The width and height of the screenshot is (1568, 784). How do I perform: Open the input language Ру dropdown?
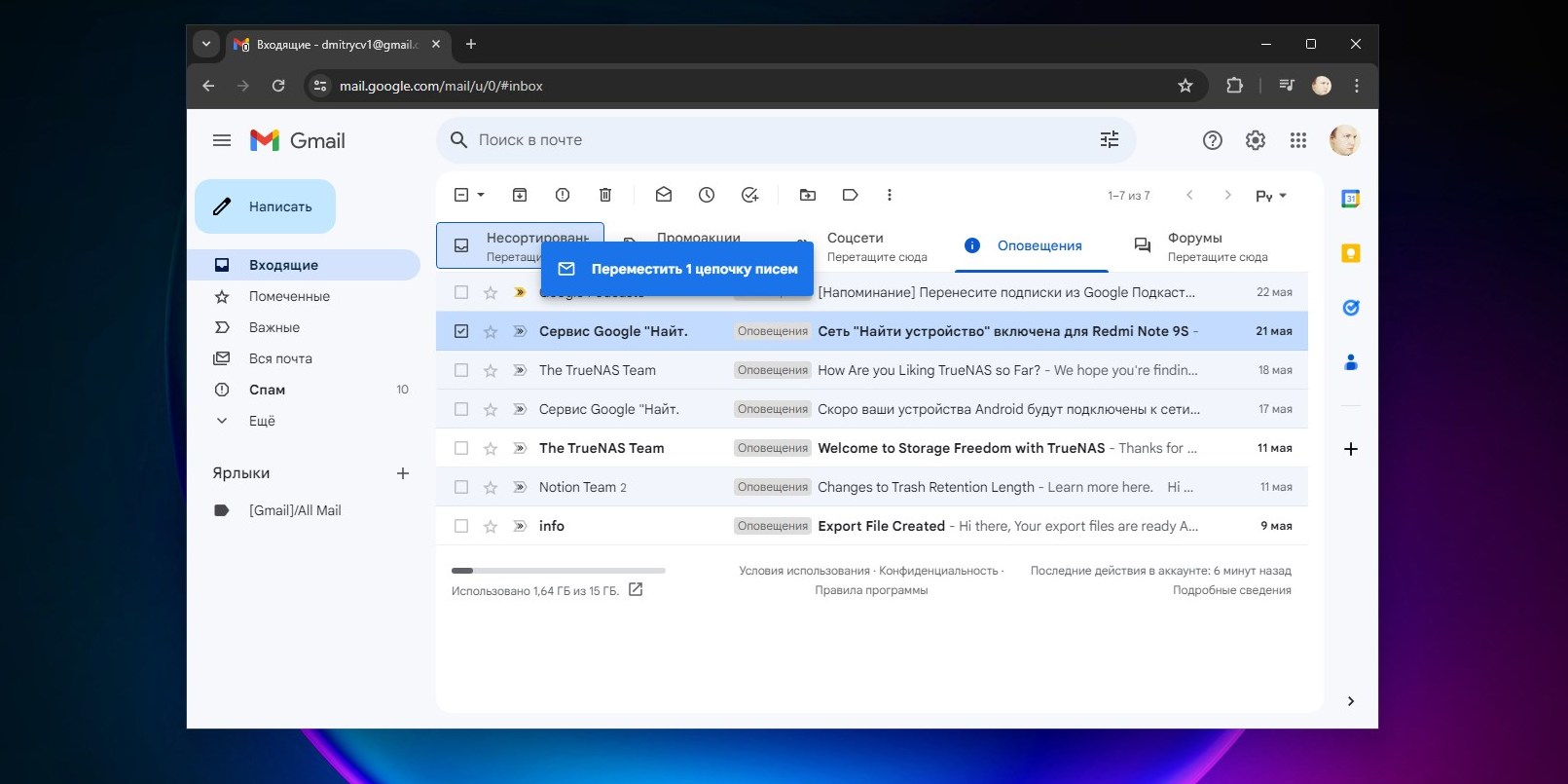1271,196
